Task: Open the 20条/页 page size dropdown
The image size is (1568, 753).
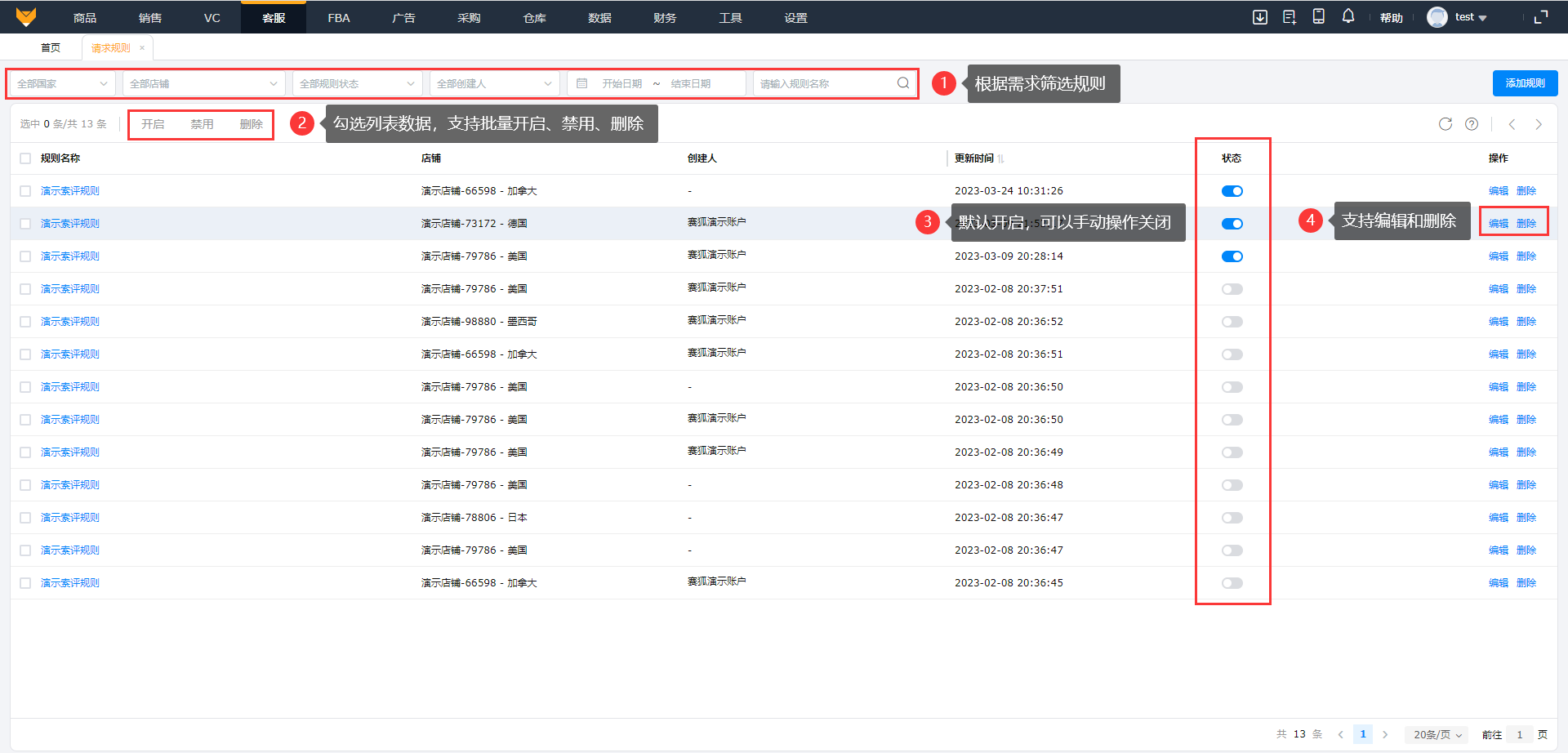Action: 1437,734
